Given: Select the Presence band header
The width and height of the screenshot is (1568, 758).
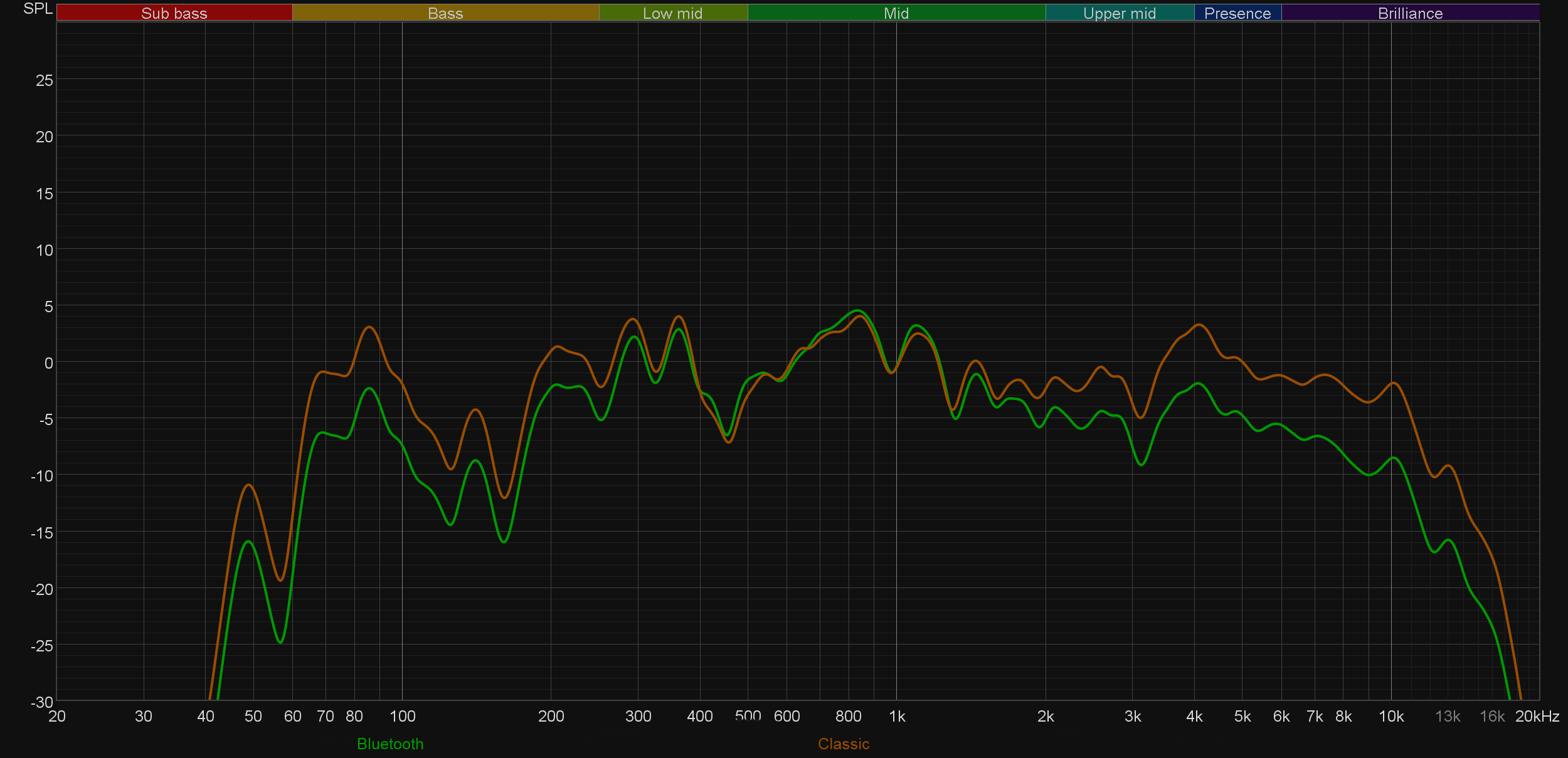Looking at the screenshot, I should point(1237,13).
